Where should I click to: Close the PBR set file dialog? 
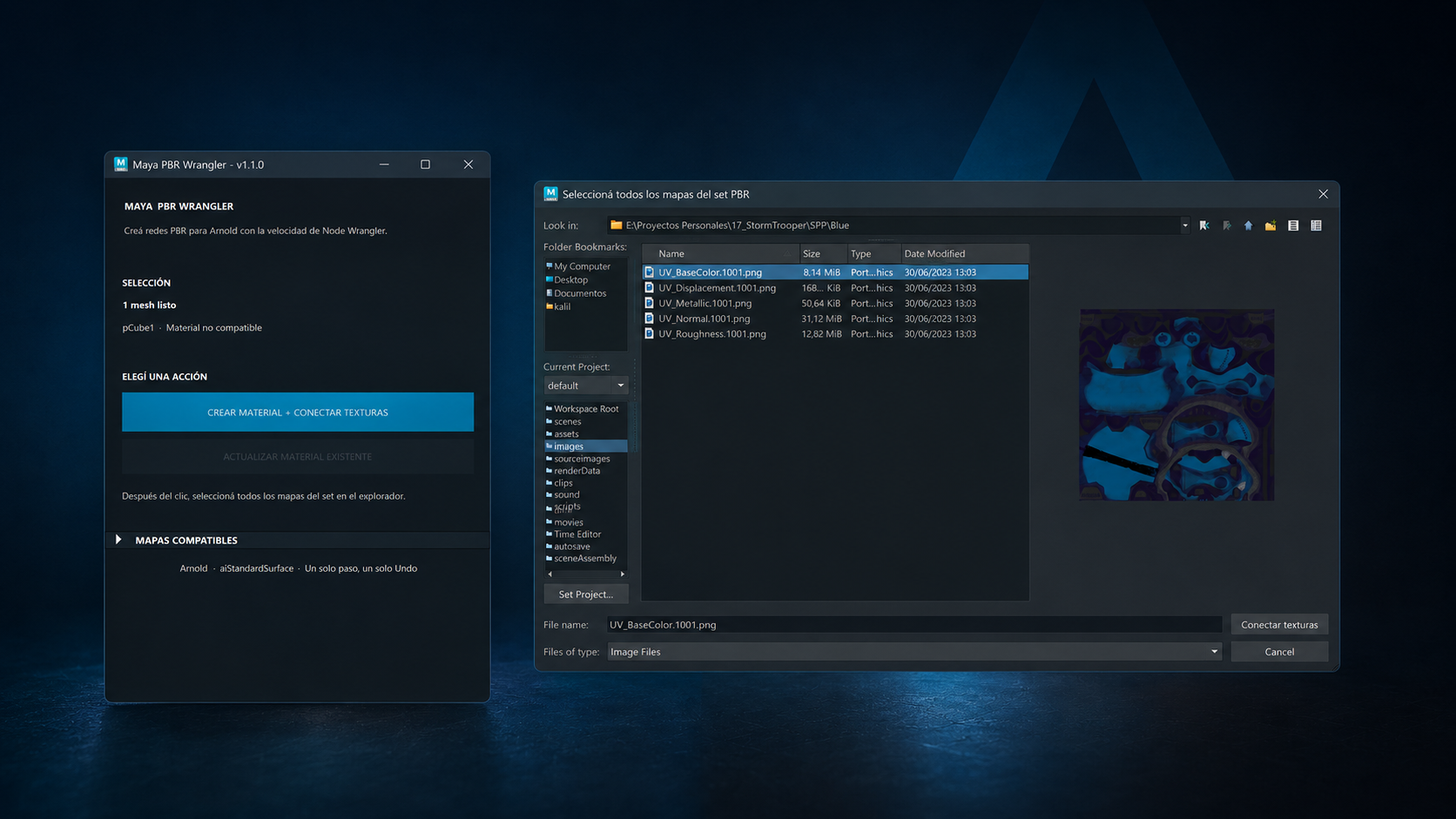1323,194
